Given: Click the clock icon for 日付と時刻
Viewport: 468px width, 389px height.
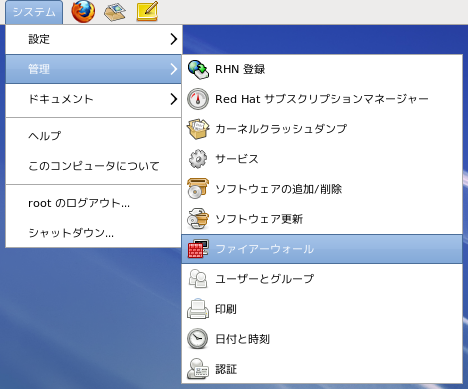Looking at the screenshot, I should point(198,339).
